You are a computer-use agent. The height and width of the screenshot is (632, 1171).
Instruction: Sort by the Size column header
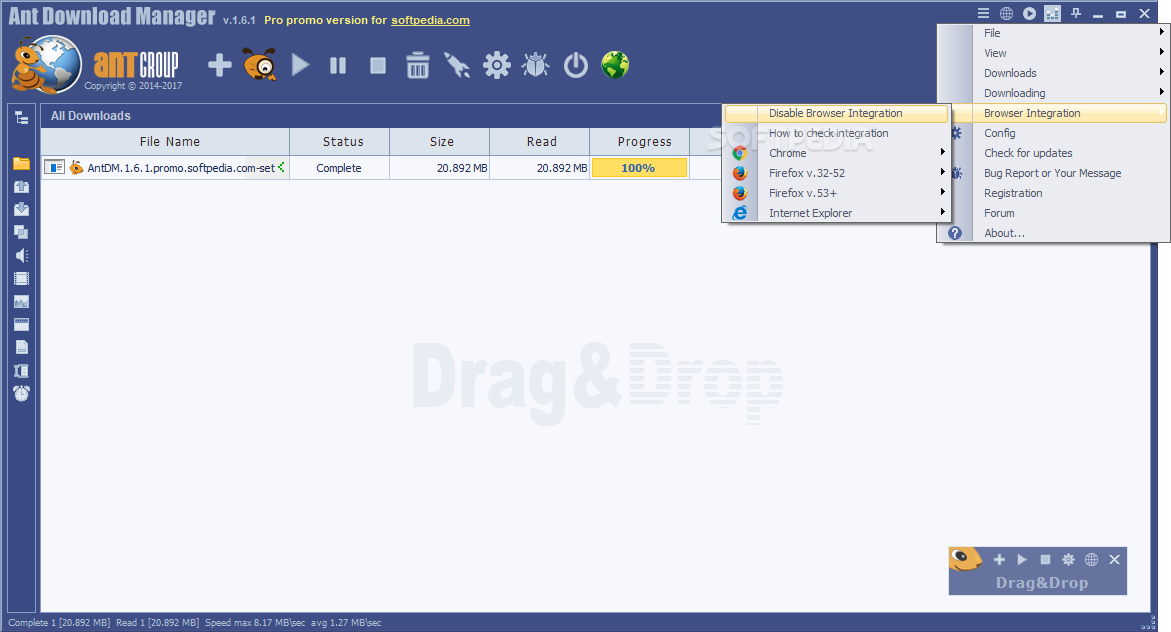(440, 141)
